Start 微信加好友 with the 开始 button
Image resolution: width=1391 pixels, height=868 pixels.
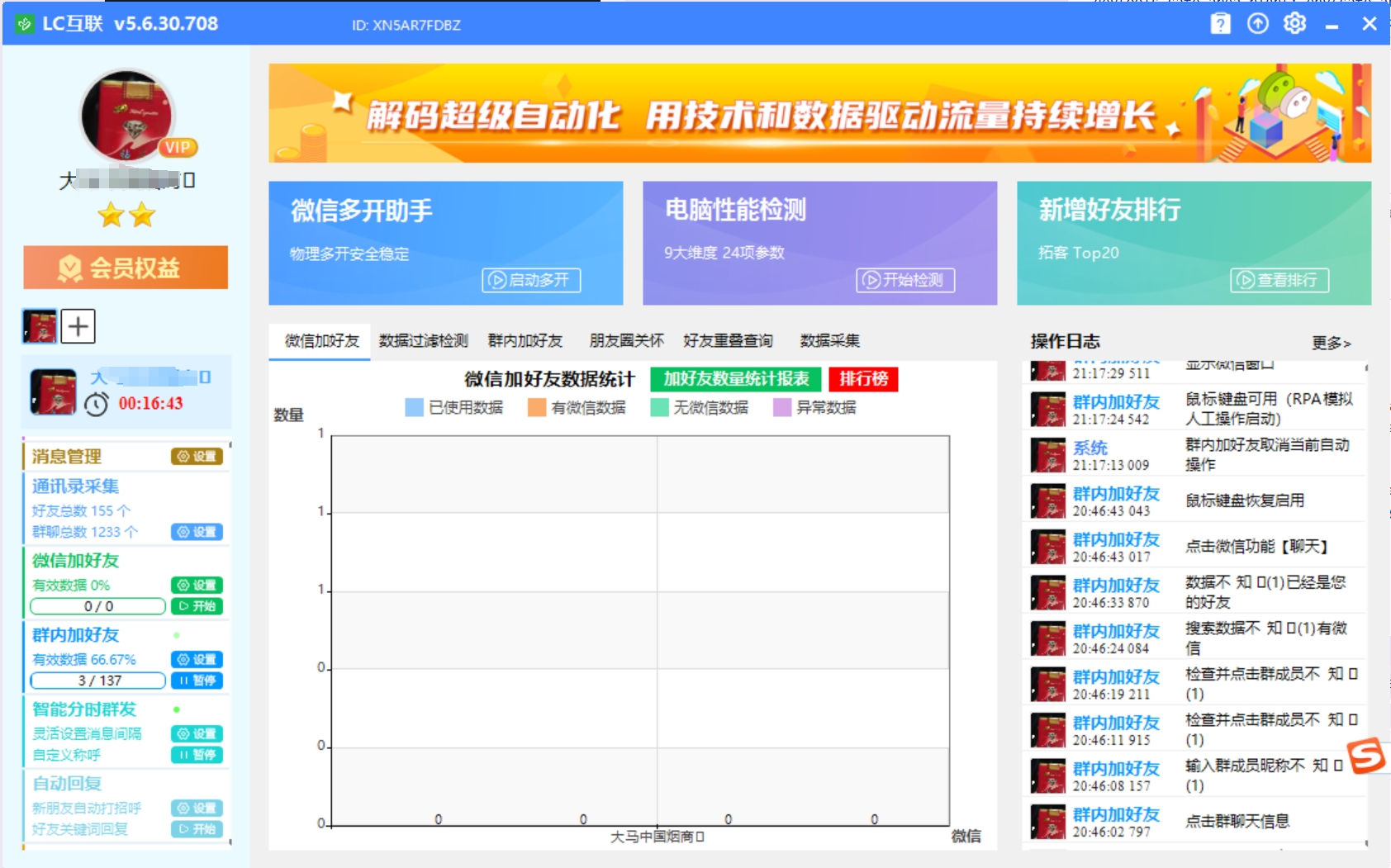pos(197,606)
